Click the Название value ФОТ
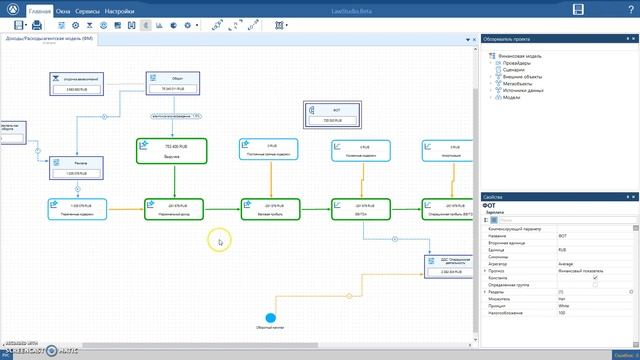The image size is (640, 360). 562,236
